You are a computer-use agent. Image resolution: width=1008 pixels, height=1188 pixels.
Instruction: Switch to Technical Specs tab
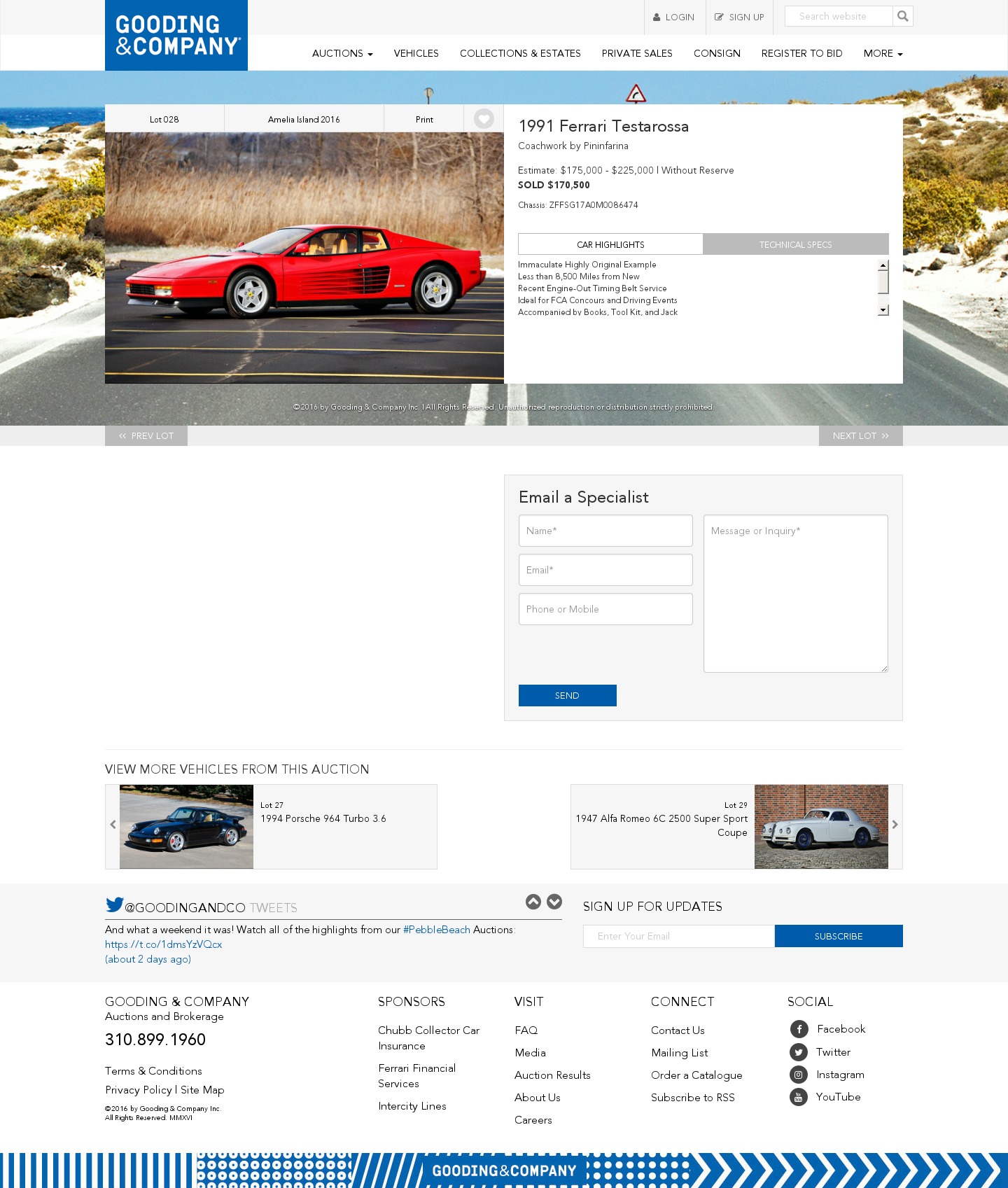click(x=796, y=244)
